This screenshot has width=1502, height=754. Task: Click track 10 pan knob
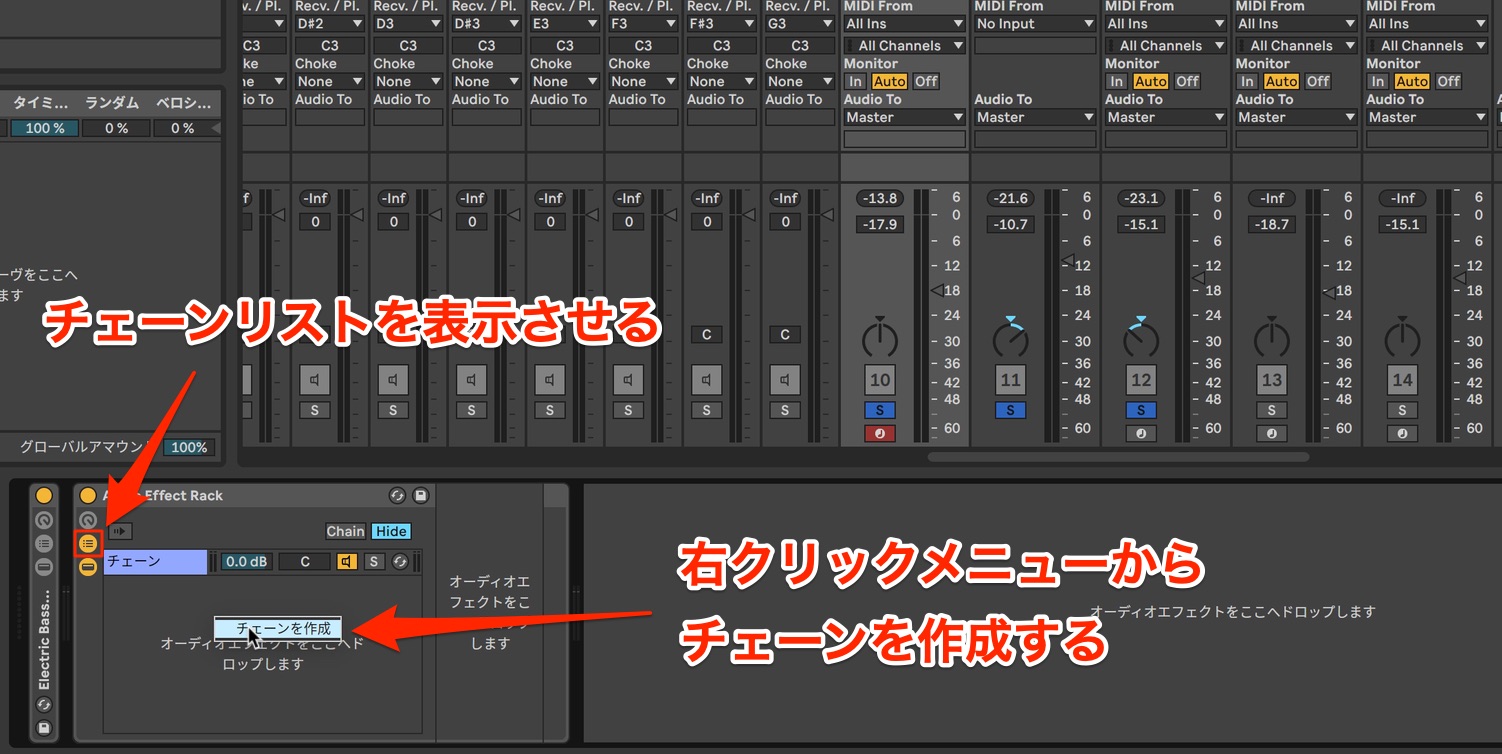(880, 337)
